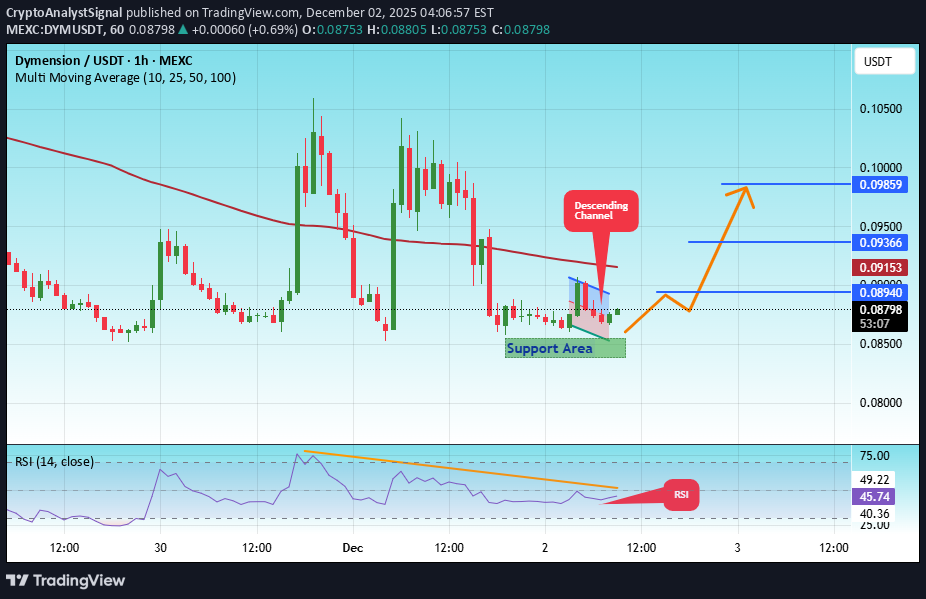
Task: Open the MEXC:DYMUSDT symbol selector
Action: click(x=57, y=30)
